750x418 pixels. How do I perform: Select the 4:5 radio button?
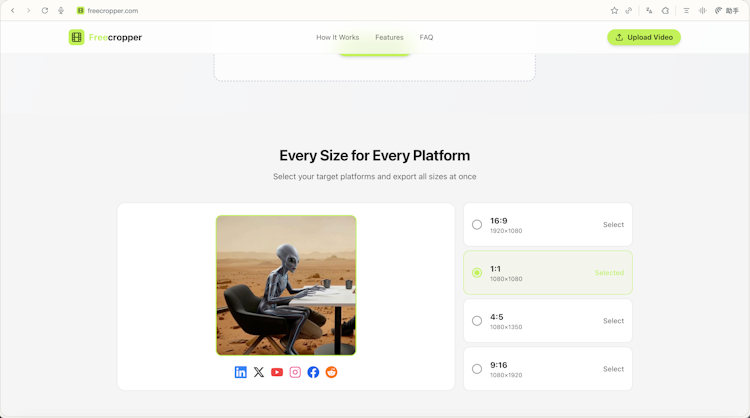[x=477, y=320]
